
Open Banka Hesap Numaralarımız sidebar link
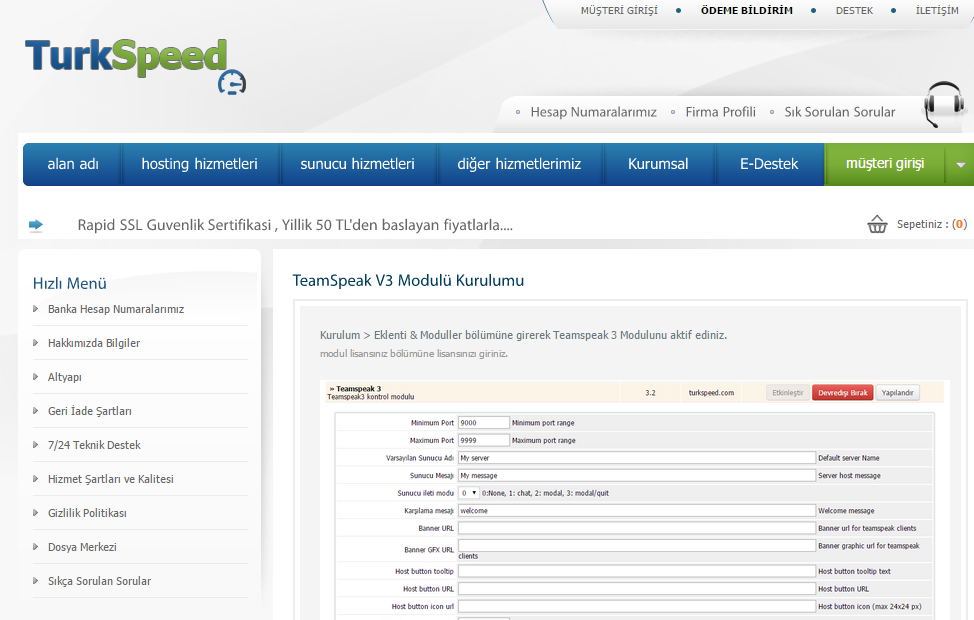pos(116,309)
